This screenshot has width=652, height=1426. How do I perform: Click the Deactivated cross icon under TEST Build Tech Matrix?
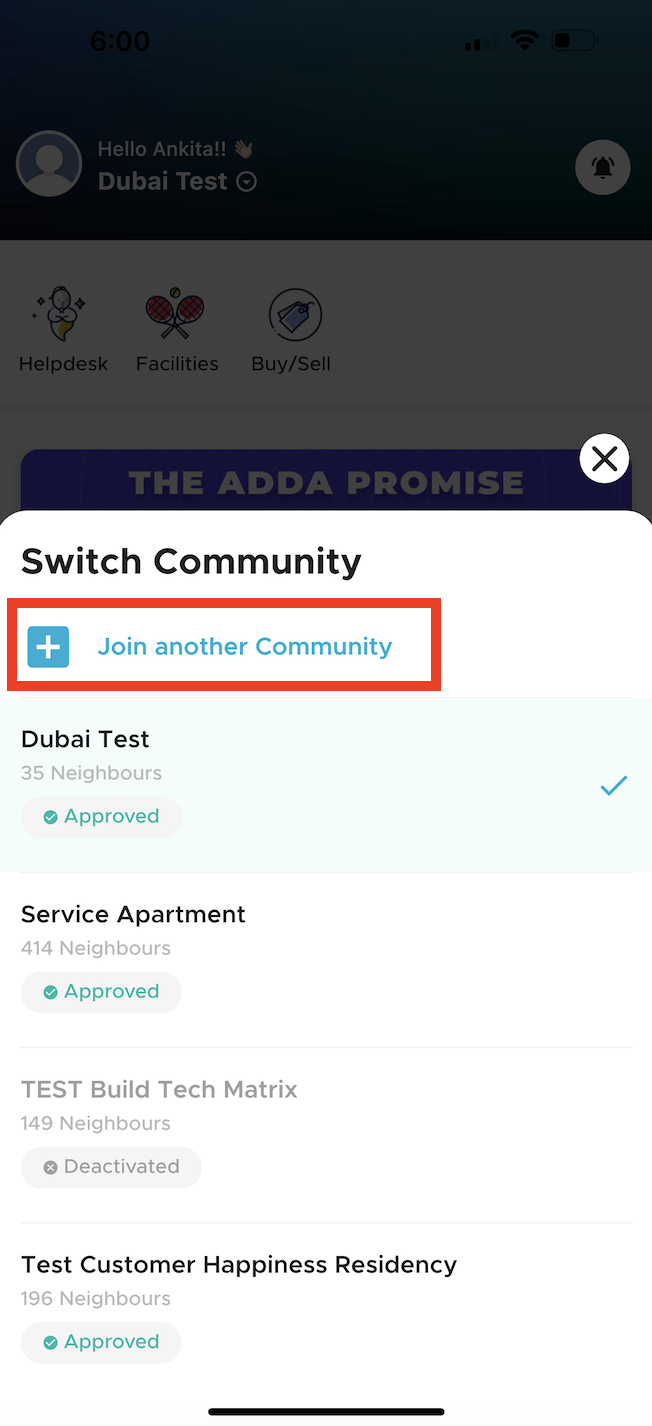coord(50,1166)
